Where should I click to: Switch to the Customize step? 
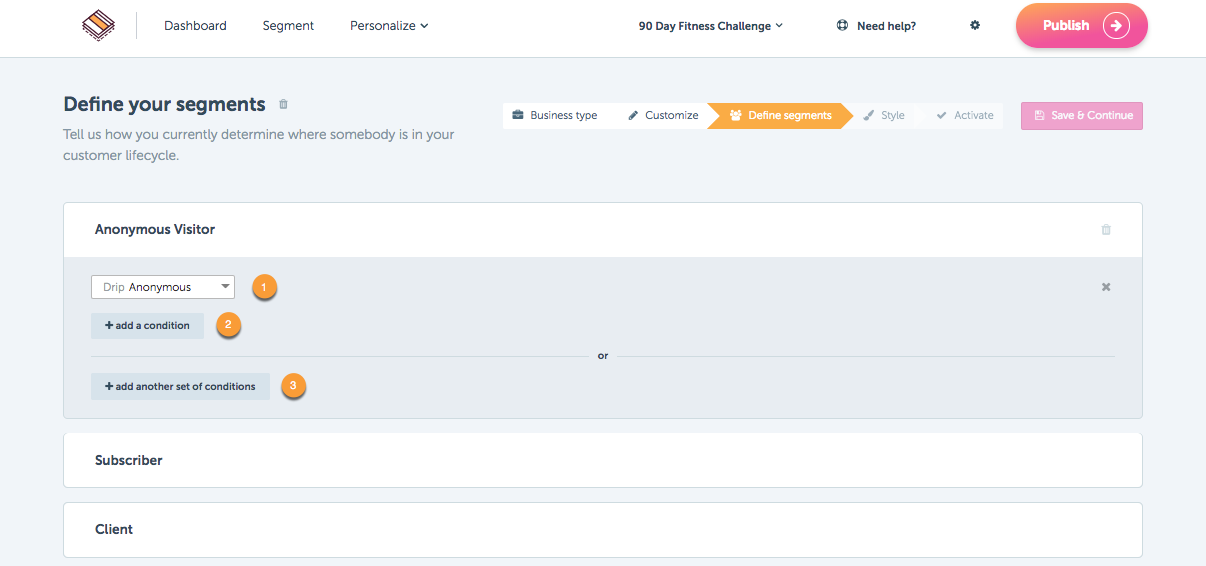tap(663, 115)
